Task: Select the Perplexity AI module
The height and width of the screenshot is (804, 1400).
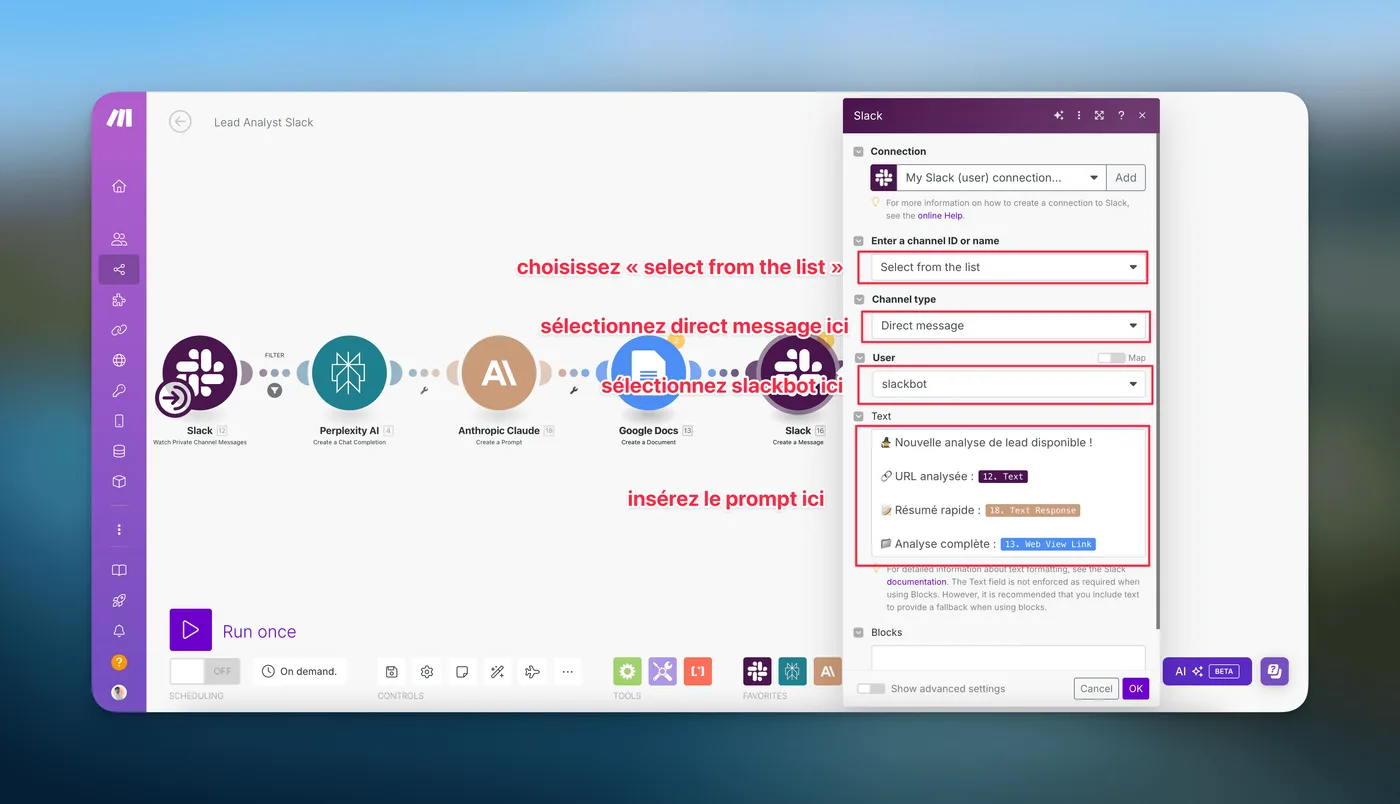Action: 350,374
